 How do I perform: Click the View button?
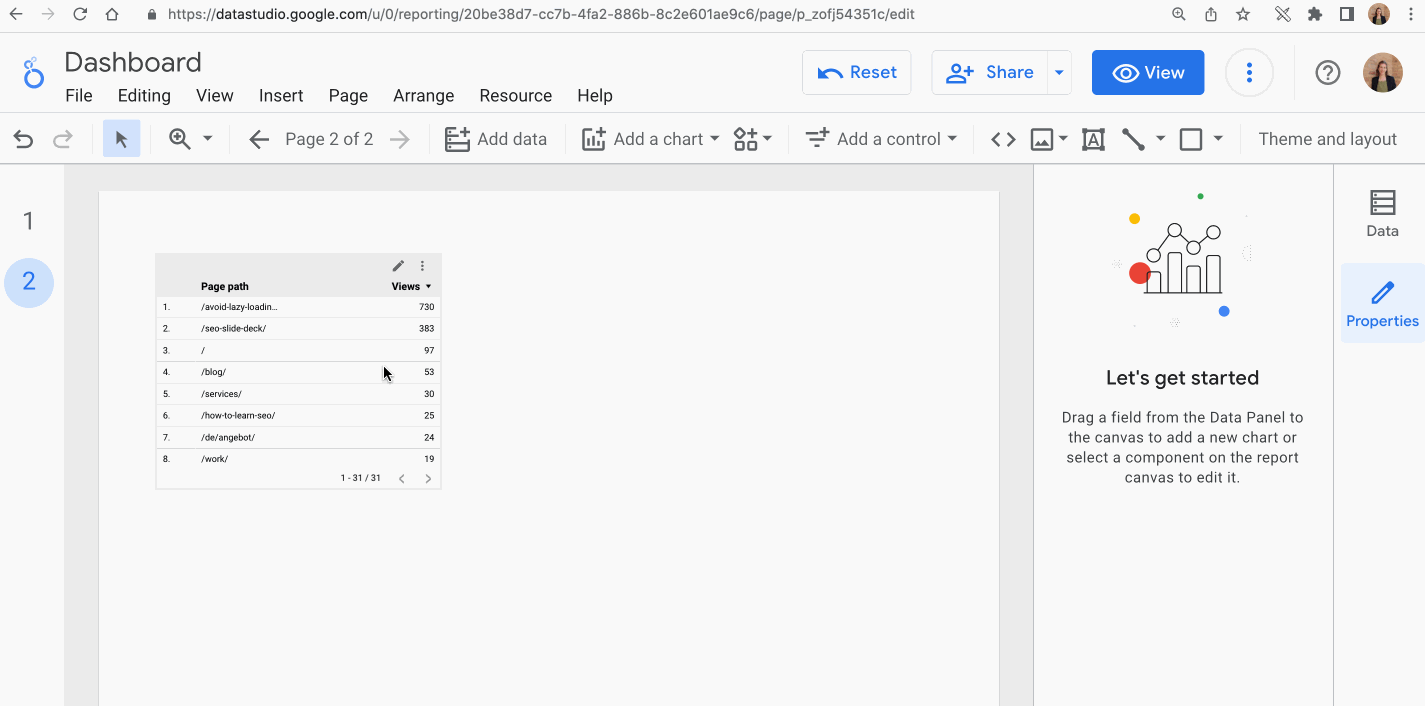pos(1147,72)
